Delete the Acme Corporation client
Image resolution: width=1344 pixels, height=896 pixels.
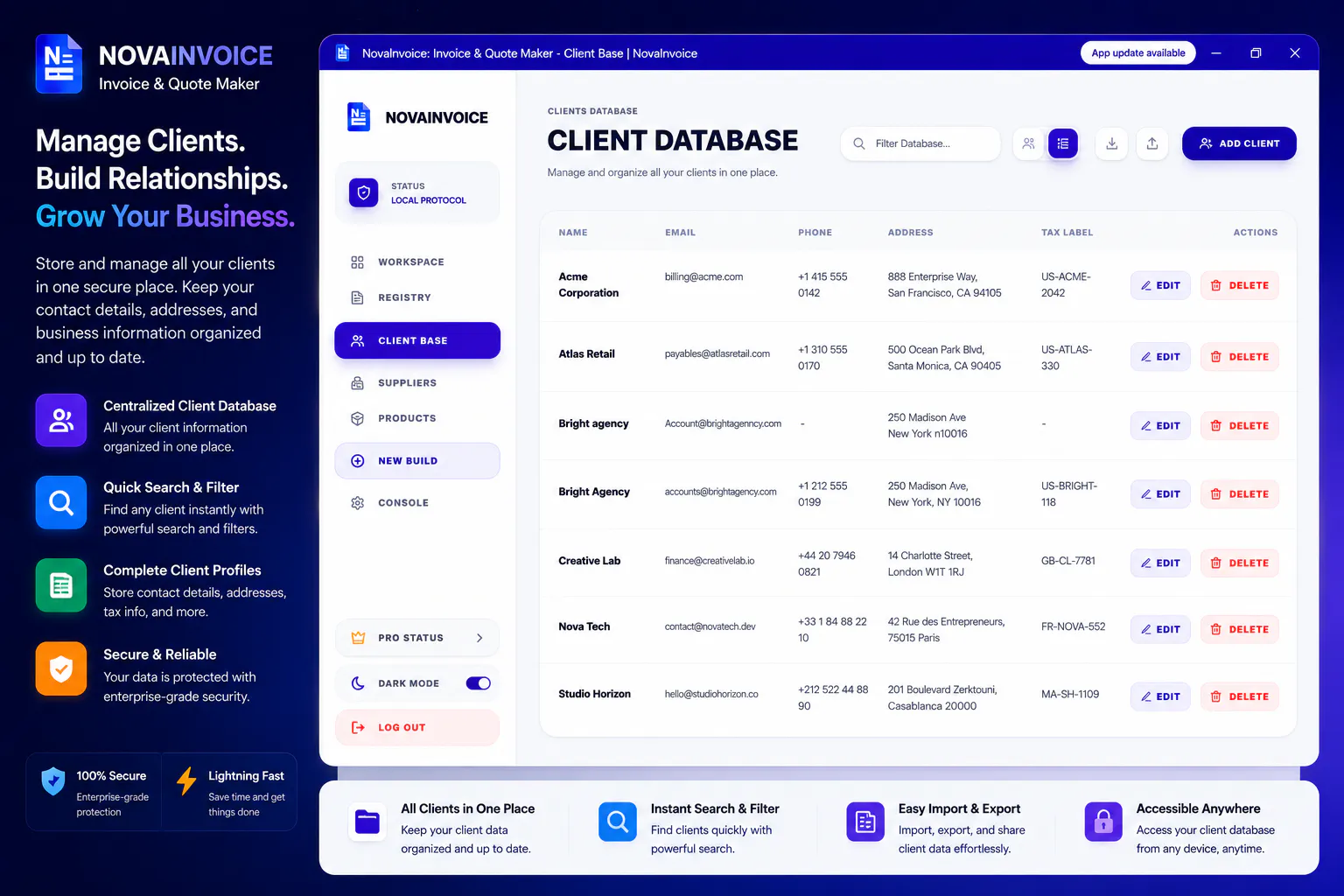click(x=1239, y=285)
